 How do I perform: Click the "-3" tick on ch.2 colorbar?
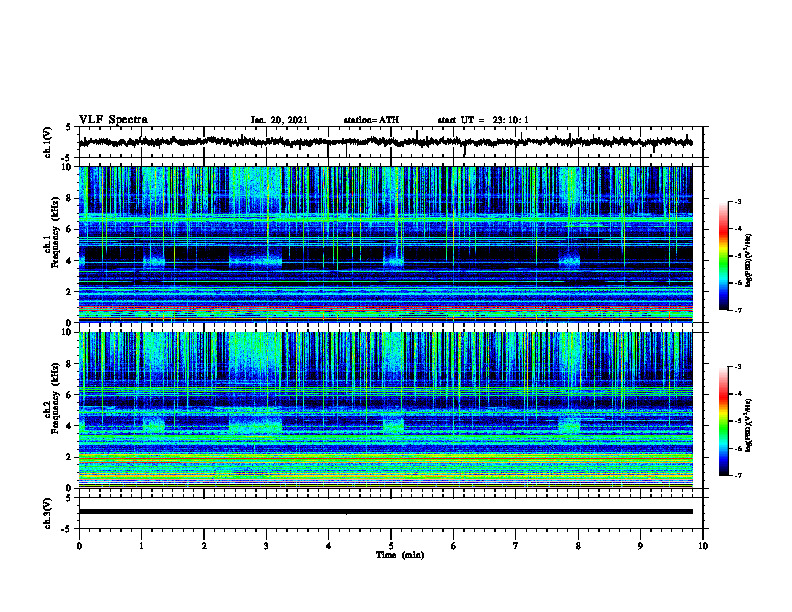pyautogui.click(x=738, y=367)
